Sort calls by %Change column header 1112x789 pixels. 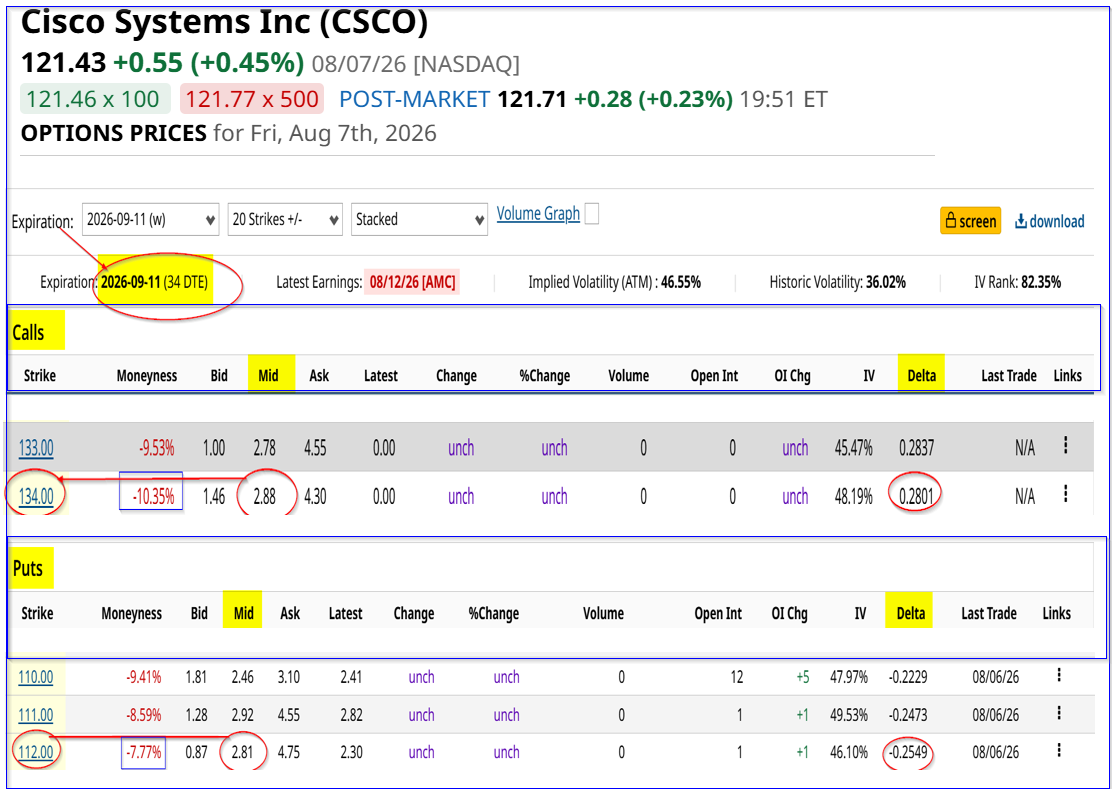[545, 376]
